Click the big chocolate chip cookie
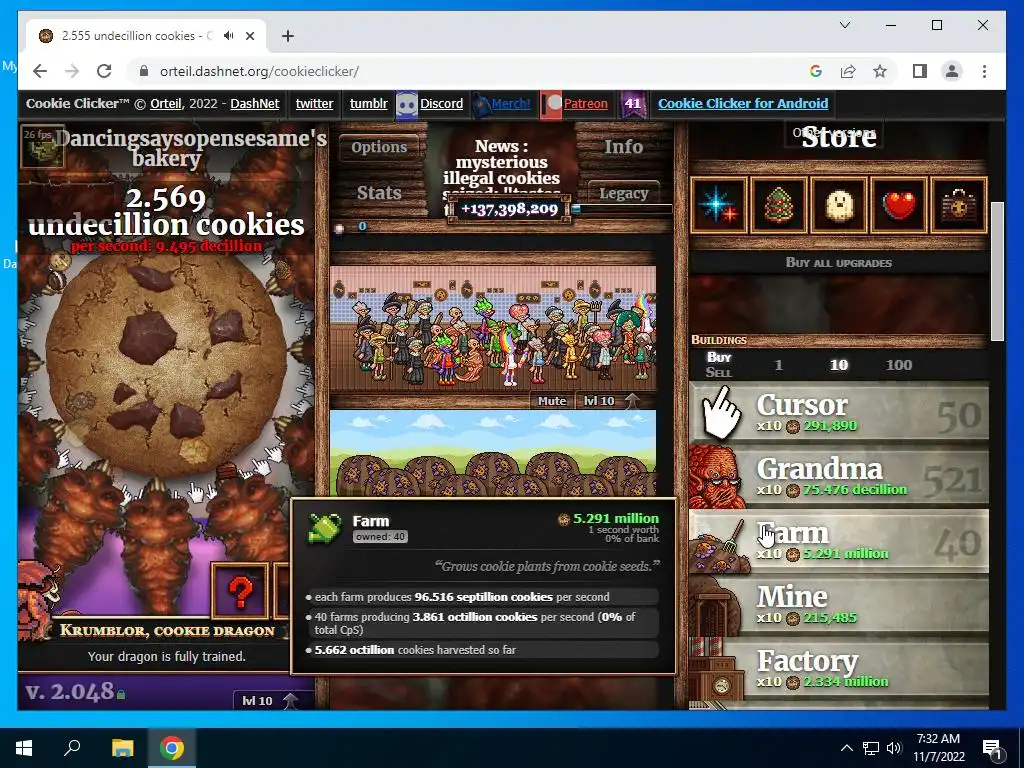The height and width of the screenshot is (768, 1024). click(167, 364)
